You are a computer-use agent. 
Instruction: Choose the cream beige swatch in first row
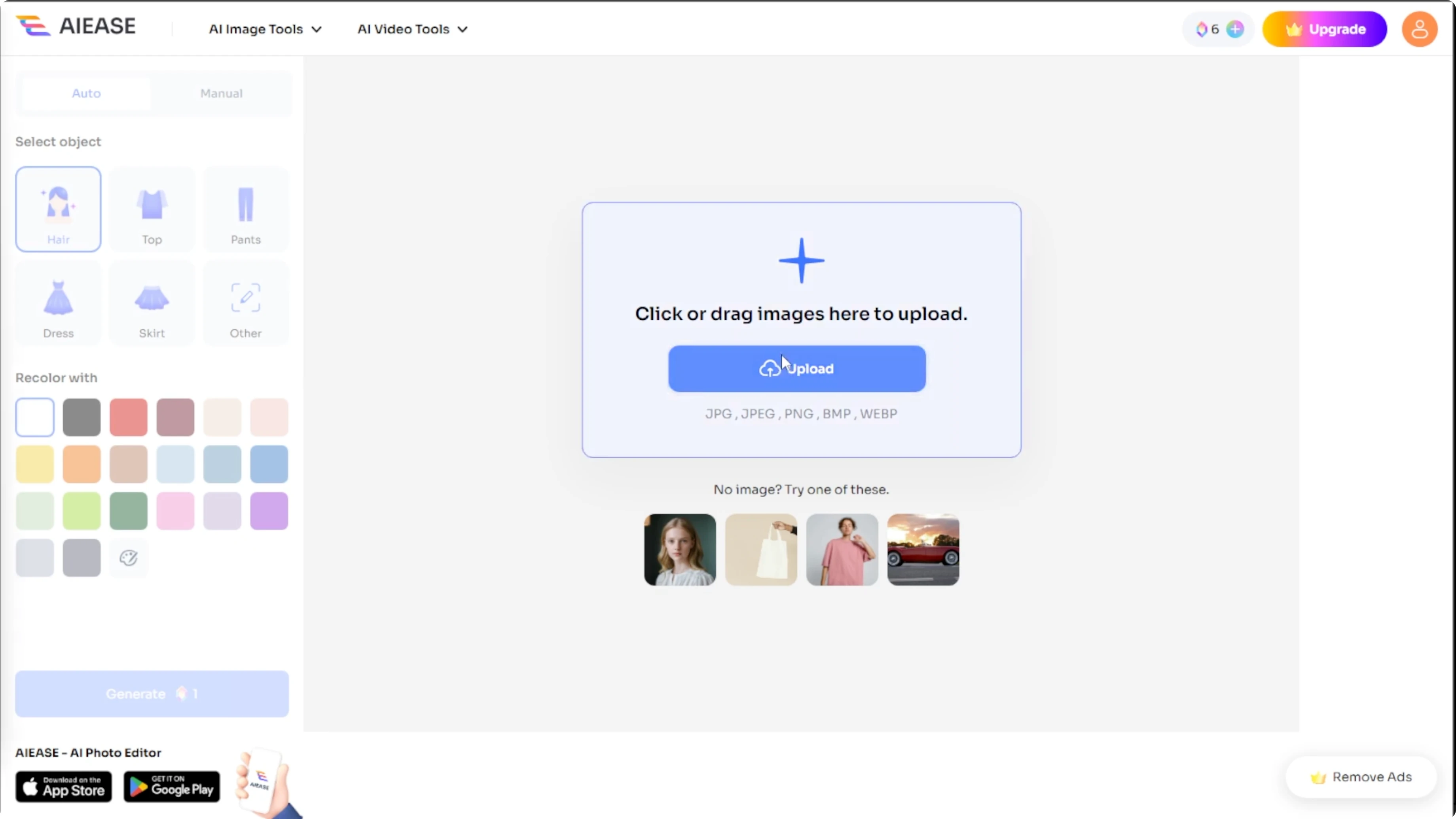click(222, 417)
